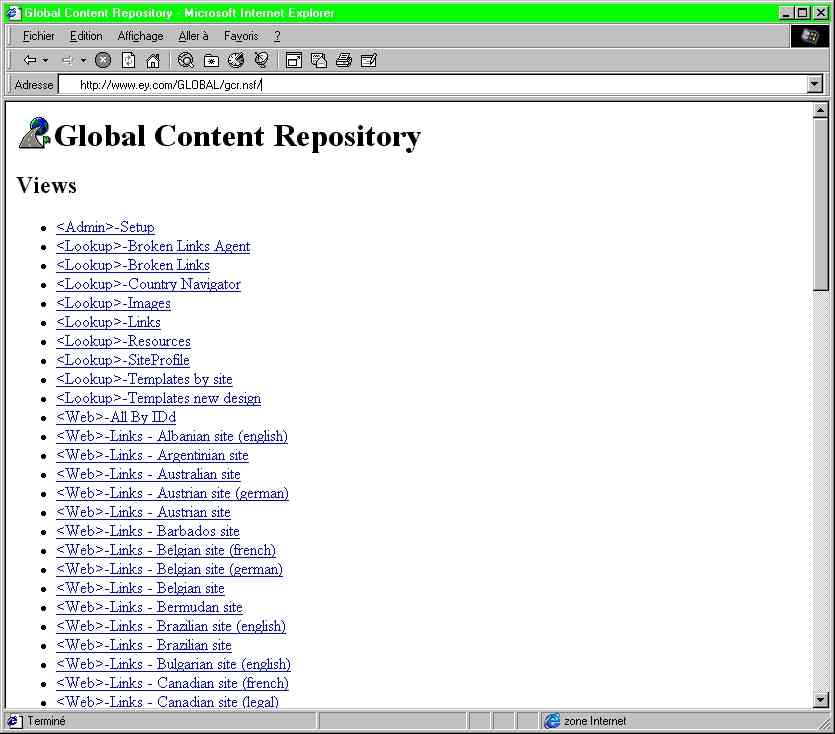Open Links - Bermudan site link
835x734 pixels.
(x=149, y=607)
